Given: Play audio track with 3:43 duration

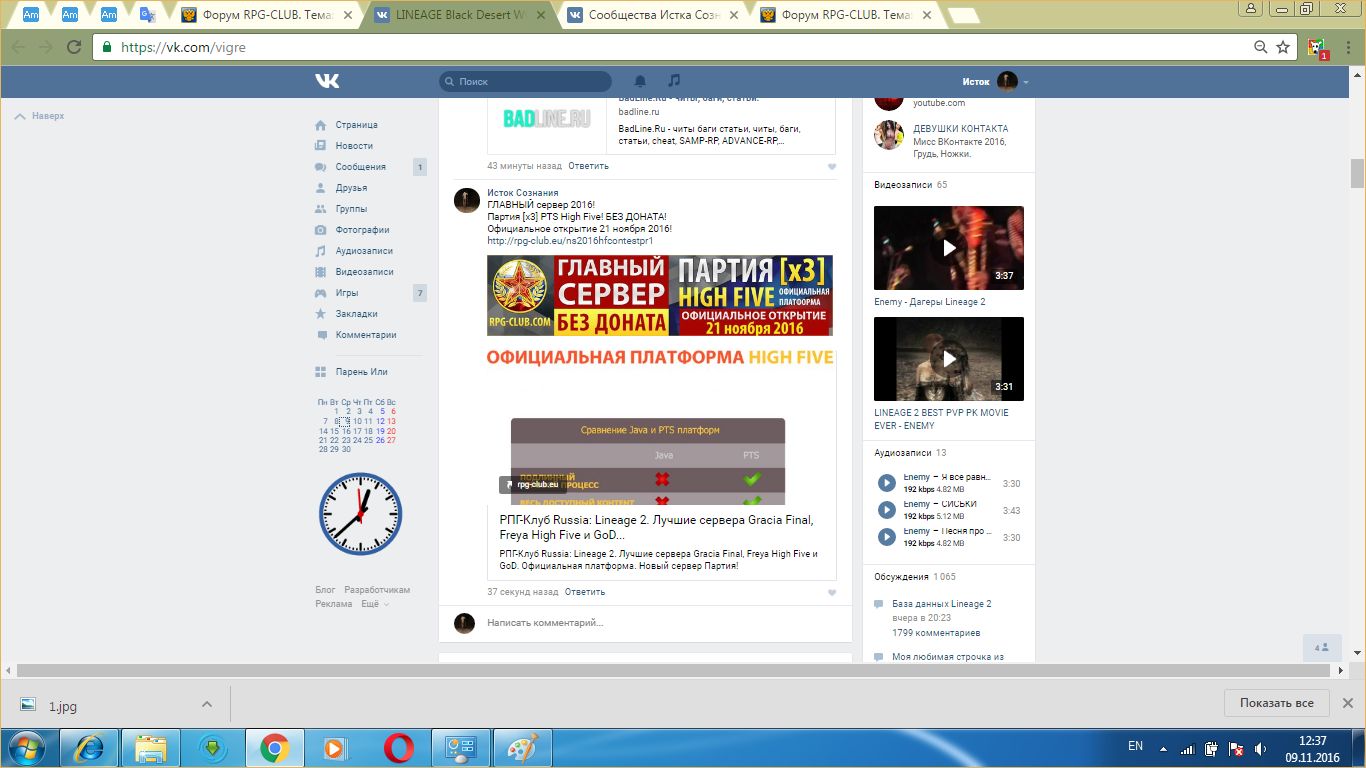Looking at the screenshot, I should point(886,510).
